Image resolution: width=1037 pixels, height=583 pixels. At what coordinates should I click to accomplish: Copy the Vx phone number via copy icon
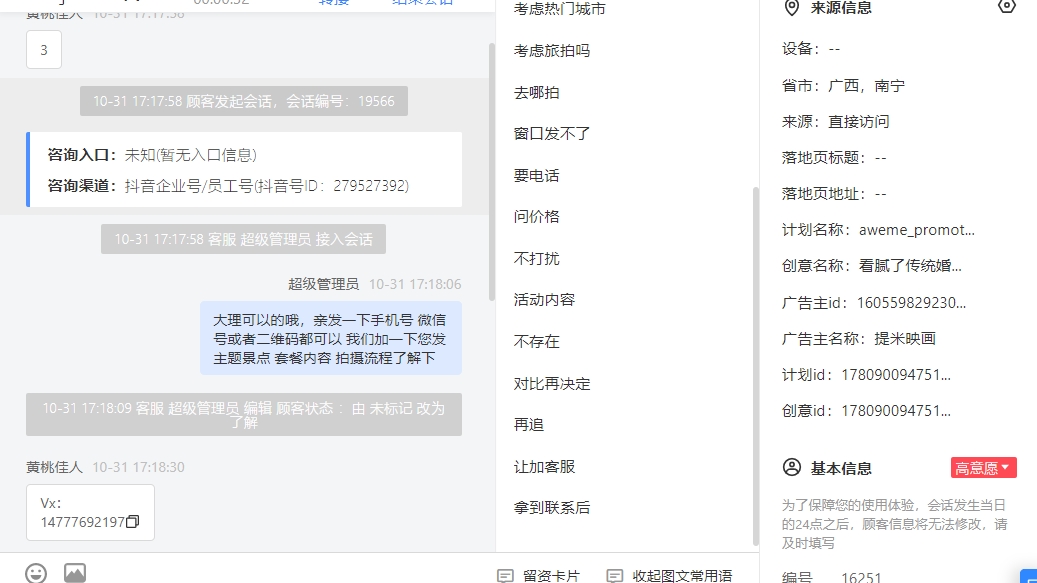point(132,522)
